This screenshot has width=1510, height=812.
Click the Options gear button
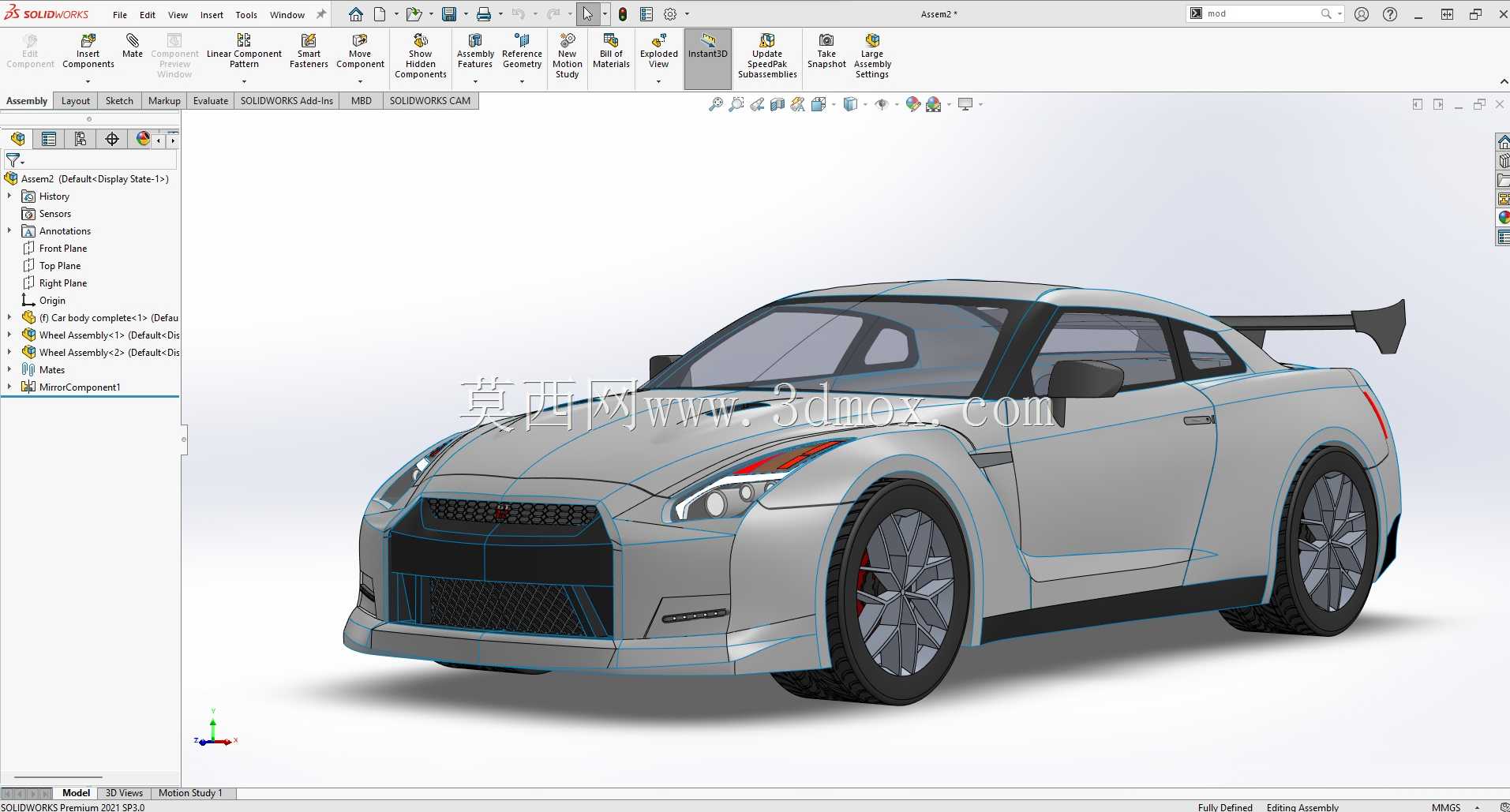click(670, 14)
